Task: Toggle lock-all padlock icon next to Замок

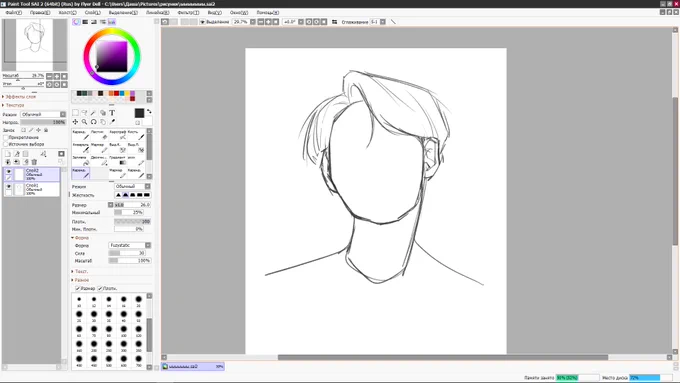Action: coord(46,130)
